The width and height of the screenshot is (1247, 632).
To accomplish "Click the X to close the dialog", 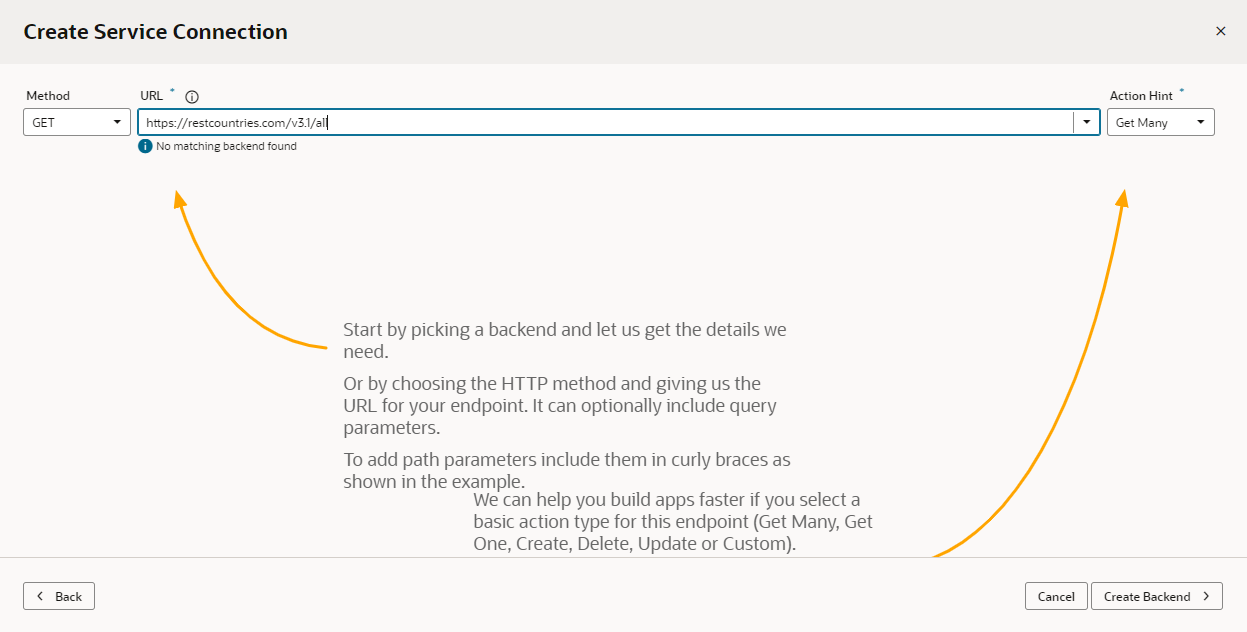I will tap(1221, 31).
